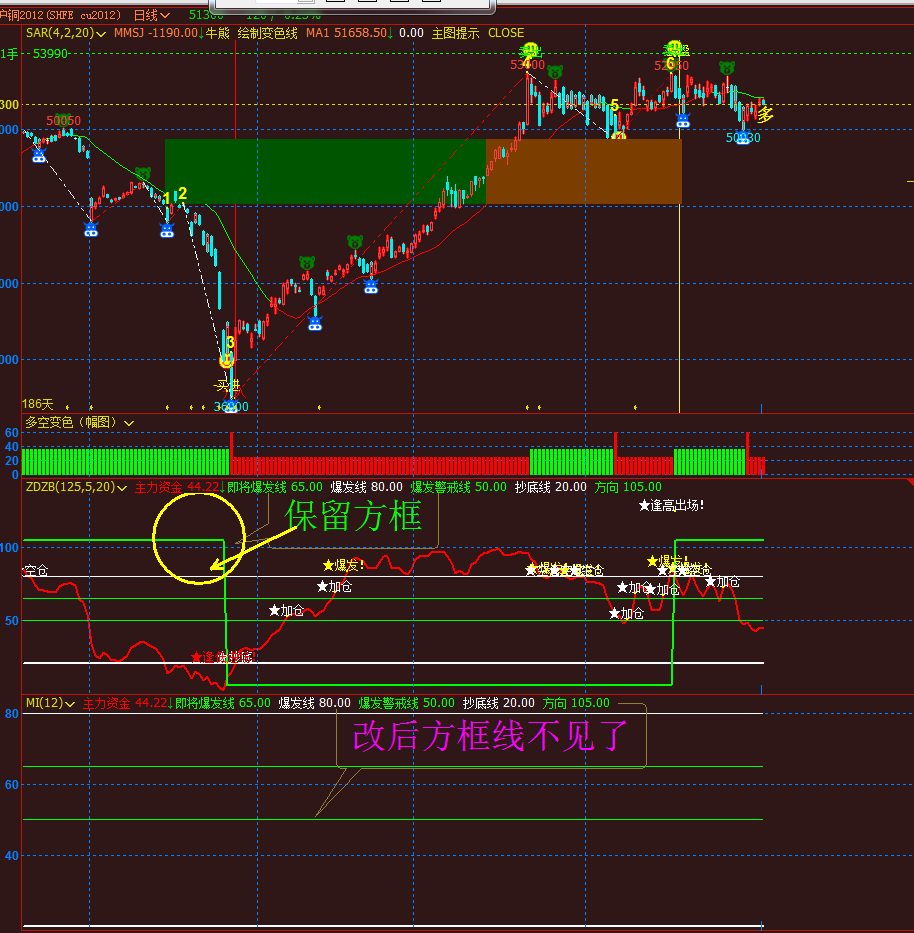Viewport: 914px width, 933px height.
Task: Click 爆发线 80.00 in MI(12) panel header
Action: pos(315,703)
